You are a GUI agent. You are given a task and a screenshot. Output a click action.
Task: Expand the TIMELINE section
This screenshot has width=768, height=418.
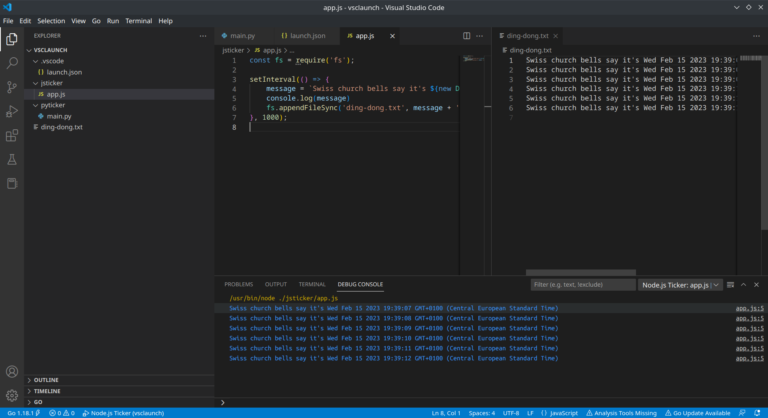tap(119, 391)
